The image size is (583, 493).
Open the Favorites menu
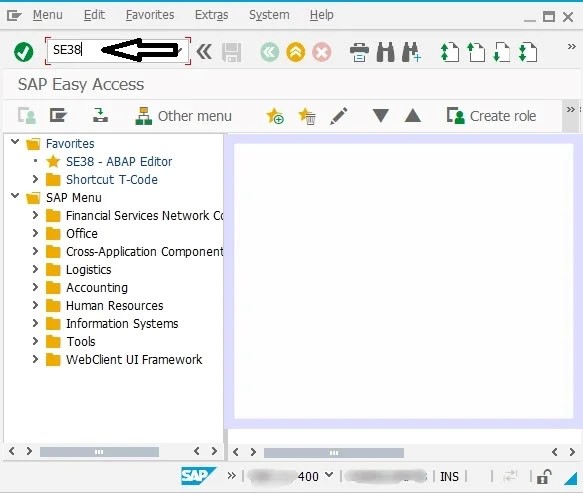pos(150,15)
